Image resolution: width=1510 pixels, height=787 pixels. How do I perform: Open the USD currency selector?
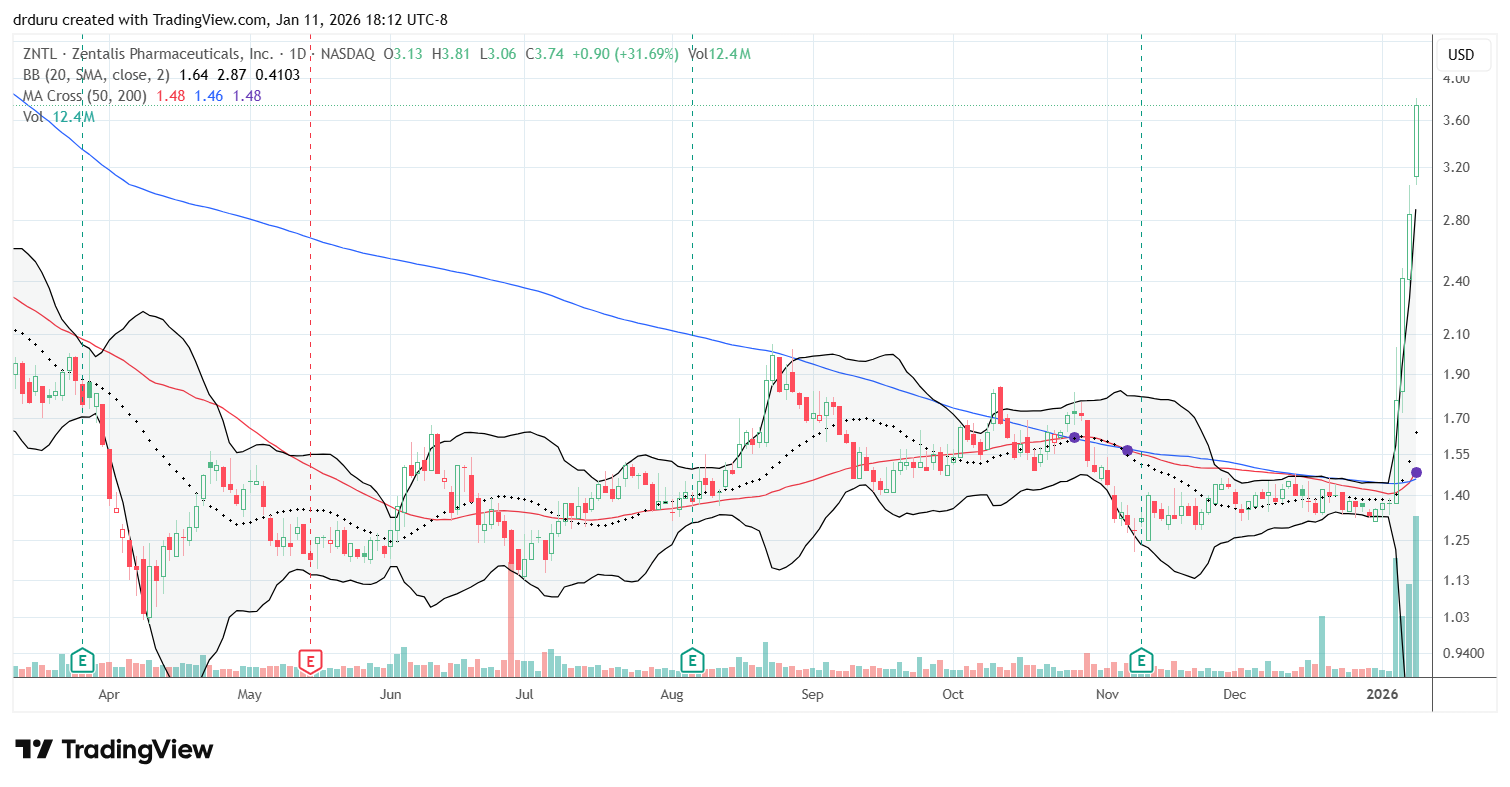[x=1461, y=54]
